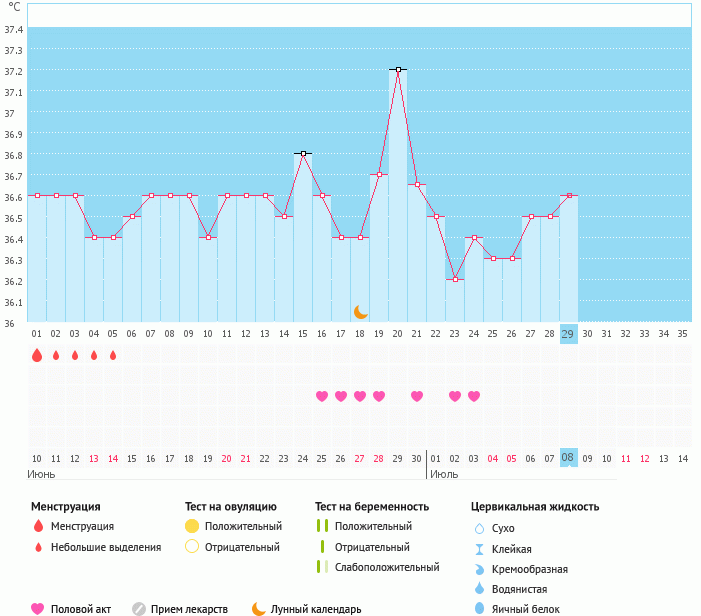Click the 'Кремообразная' fluid legend icon
The width and height of the screenshot is (701, 616).
[479, 568]
